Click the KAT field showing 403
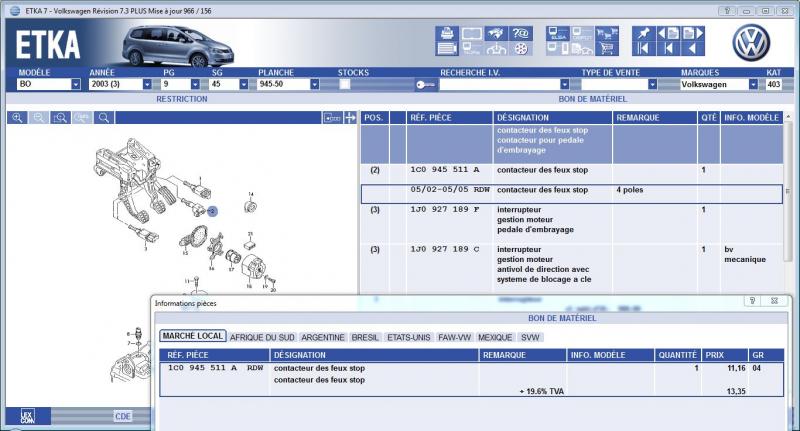The height and width of the screenshot is (431, 800). tap(773, 84)
